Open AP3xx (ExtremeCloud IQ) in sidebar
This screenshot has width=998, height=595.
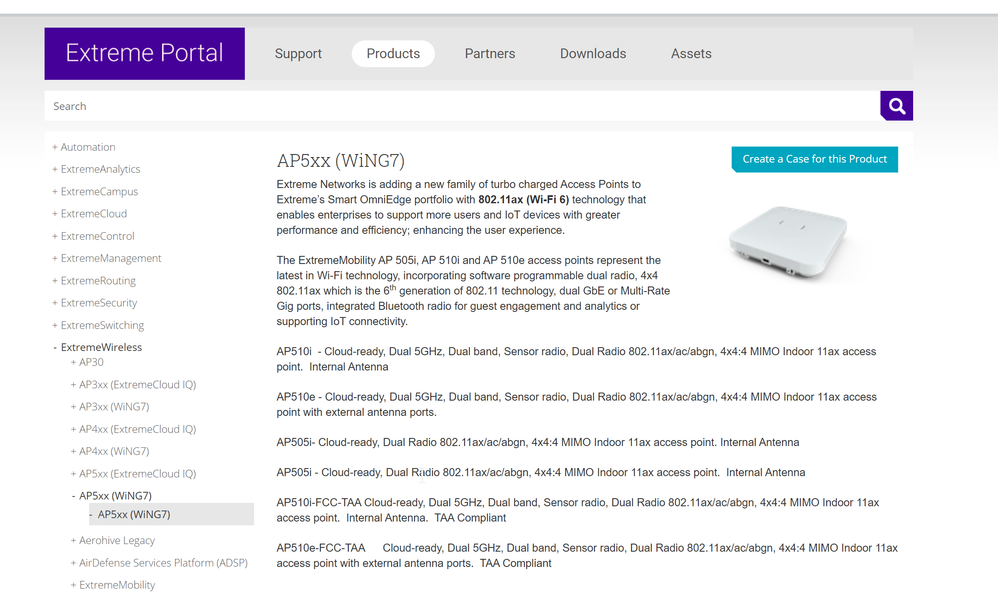[134, 384]
